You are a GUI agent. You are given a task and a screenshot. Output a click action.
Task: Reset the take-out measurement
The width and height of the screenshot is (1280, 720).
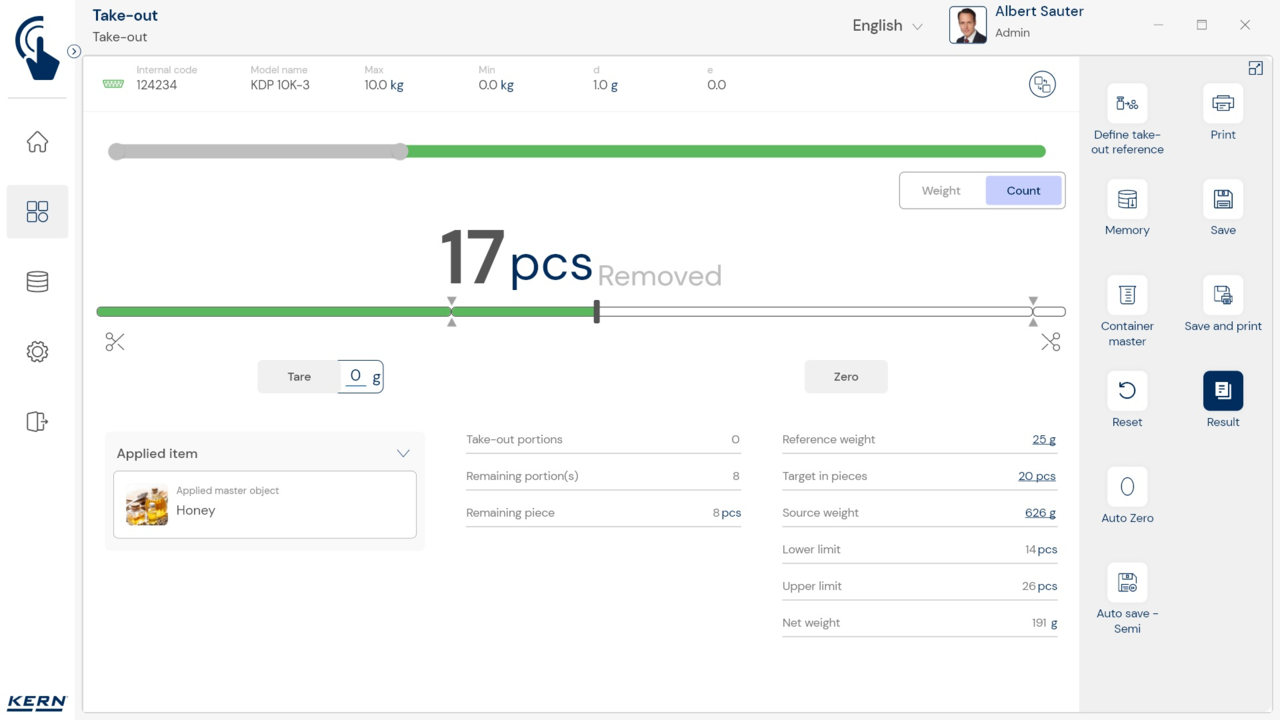tap(1127, 391)
